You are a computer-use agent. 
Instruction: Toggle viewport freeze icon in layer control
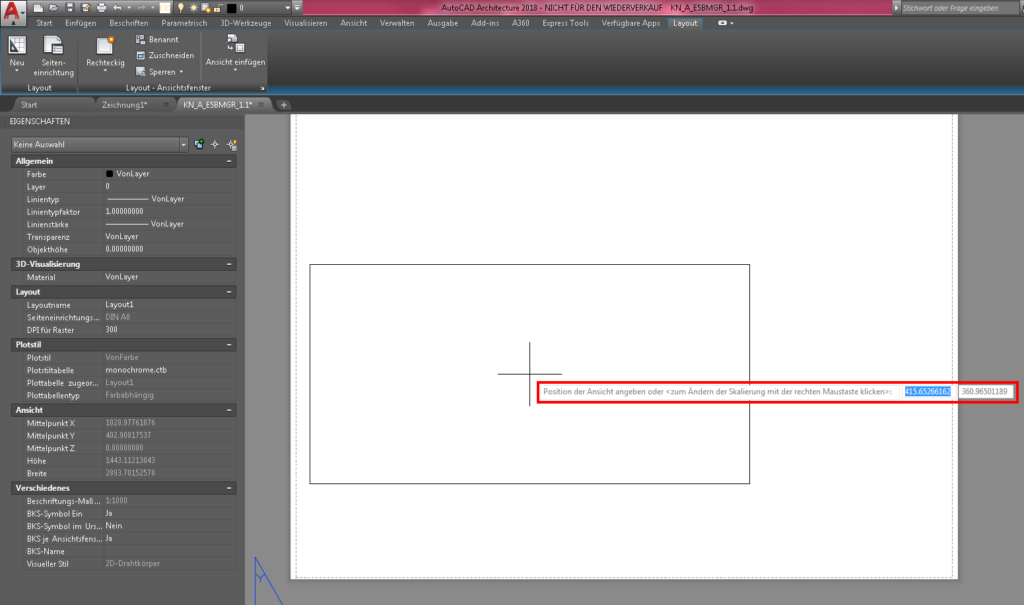tap(206, 8)
